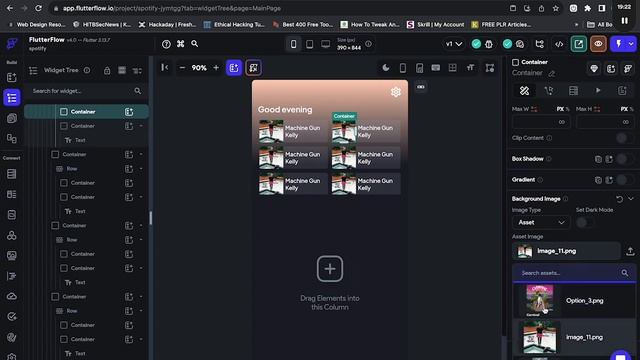The image size is (640, 360).
Task: Select the desktop device preview icon
Action: (x=325, y=44)
